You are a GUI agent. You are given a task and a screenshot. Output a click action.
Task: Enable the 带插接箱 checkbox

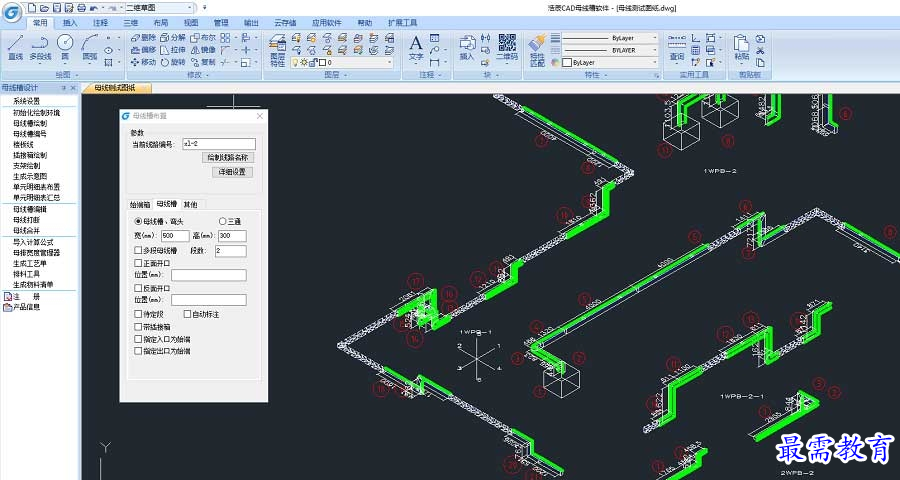pos(138,327)
